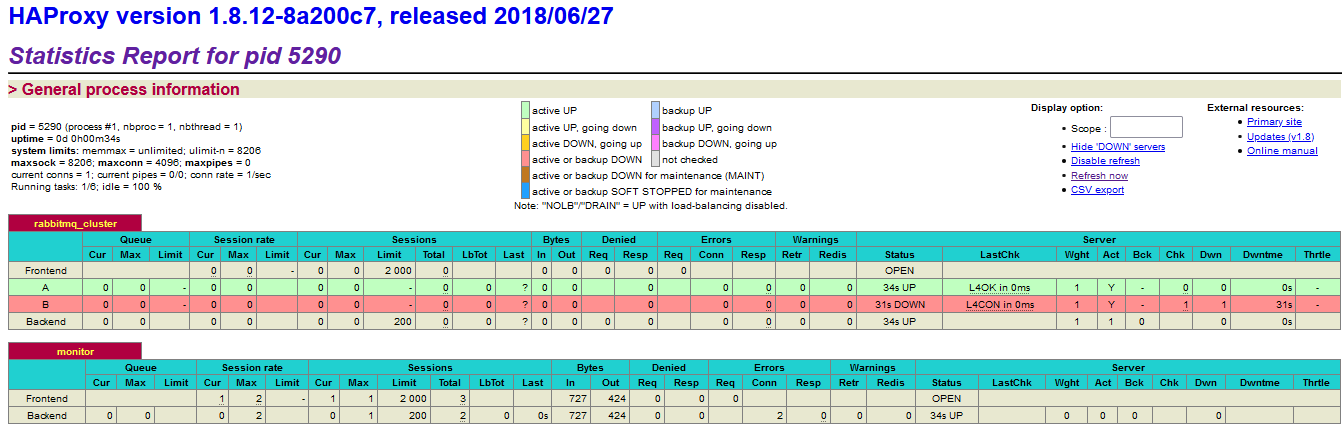Viewport: 1342px width, 429px height.
Task: Click the HAProxy version heading
Action: tap(311, 17)
